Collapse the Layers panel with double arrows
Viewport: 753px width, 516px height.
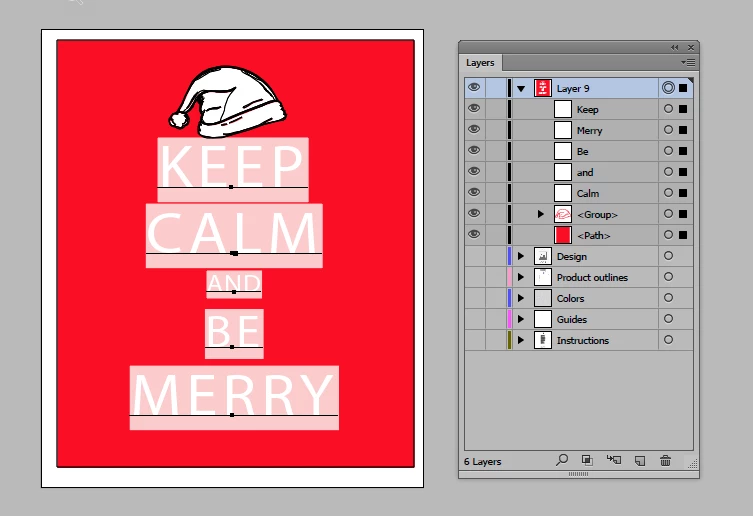point(675,47)
